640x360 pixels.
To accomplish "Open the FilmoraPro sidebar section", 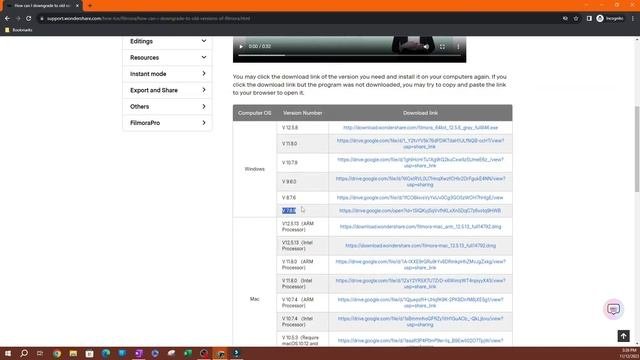I will point(167,123).
